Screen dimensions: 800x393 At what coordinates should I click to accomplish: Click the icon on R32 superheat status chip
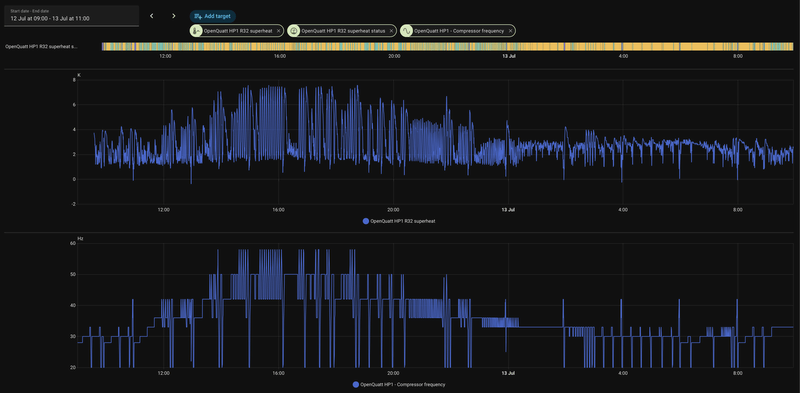pyautogui.click(x=294, y=31)
